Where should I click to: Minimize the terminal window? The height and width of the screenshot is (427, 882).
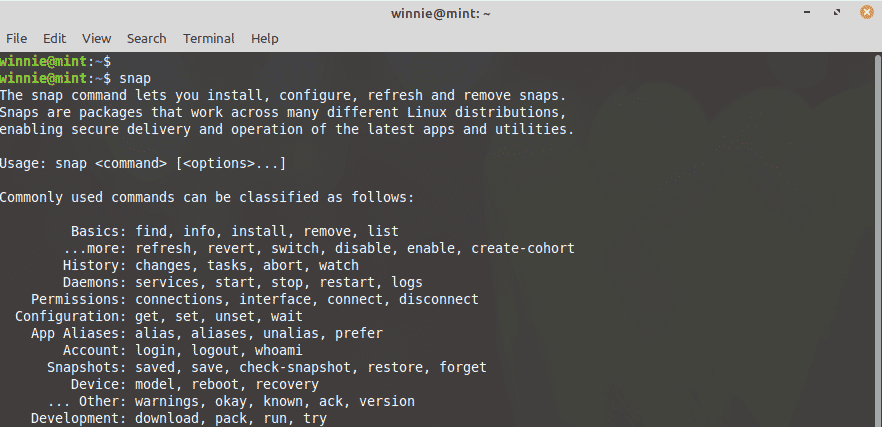coord(807,12)
